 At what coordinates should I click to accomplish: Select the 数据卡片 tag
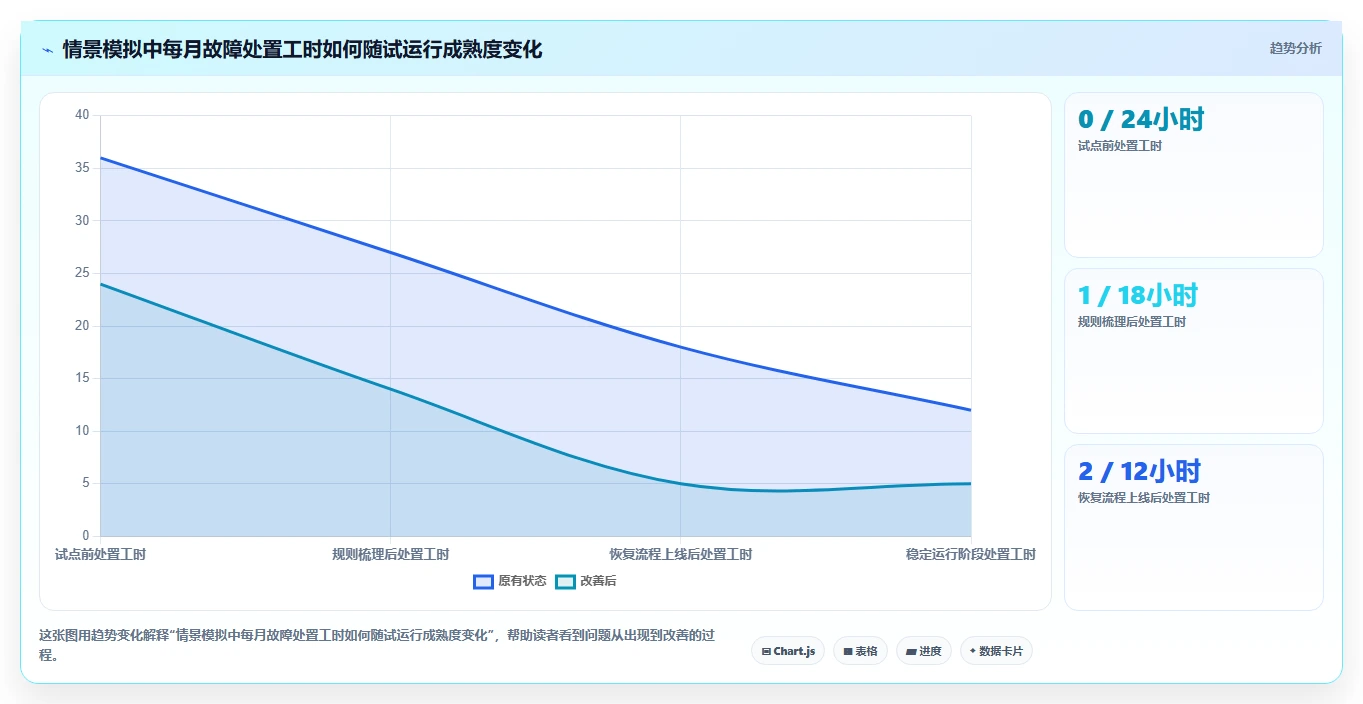(996, 651)
